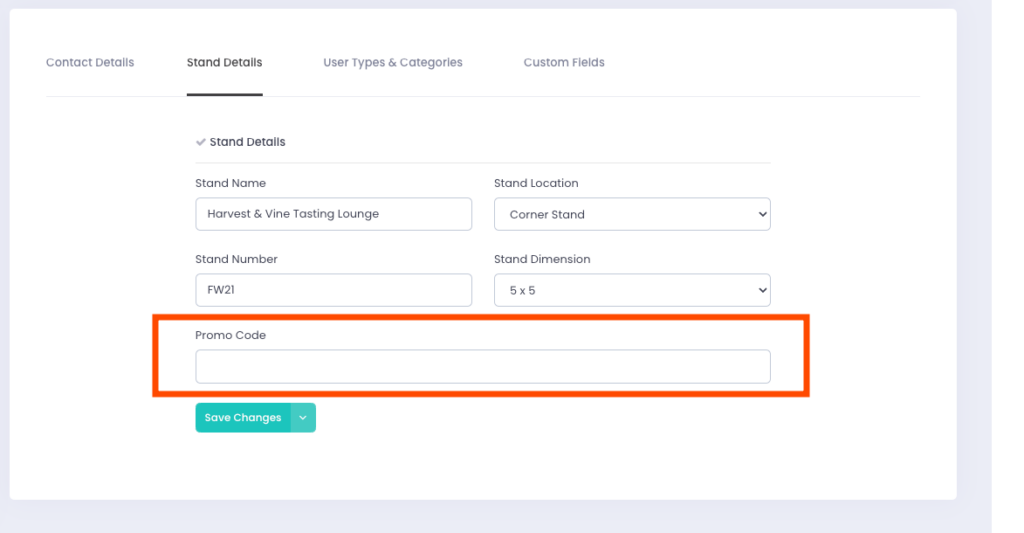Screen dimensions: 1024x533
Task: Click the Stand Dimension field label
Action: pyautogui.click(x=542, y=259)
